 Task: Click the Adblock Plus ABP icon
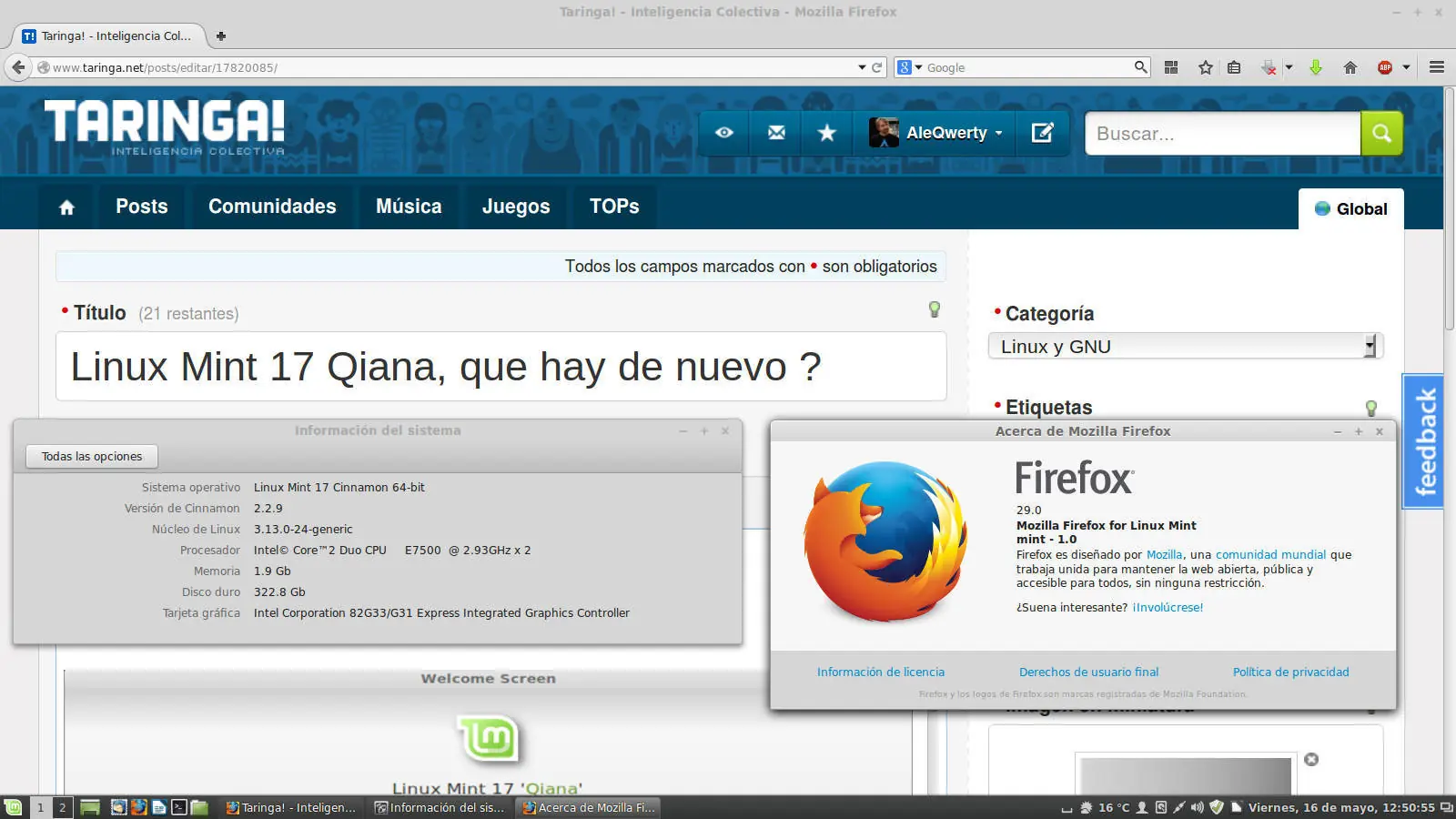point(1385,67)
